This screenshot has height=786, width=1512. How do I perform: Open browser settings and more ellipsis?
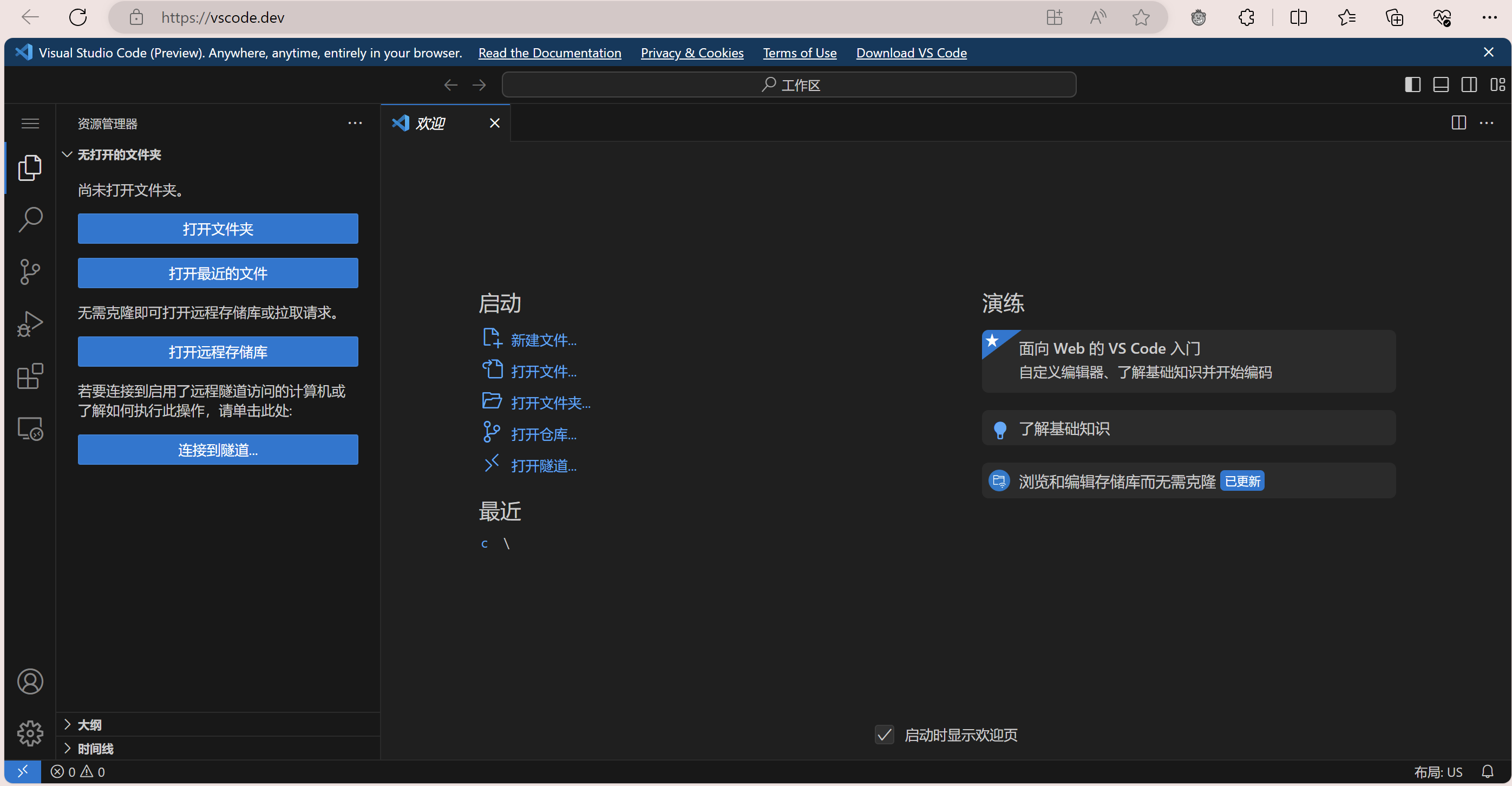click(1489, 17)
